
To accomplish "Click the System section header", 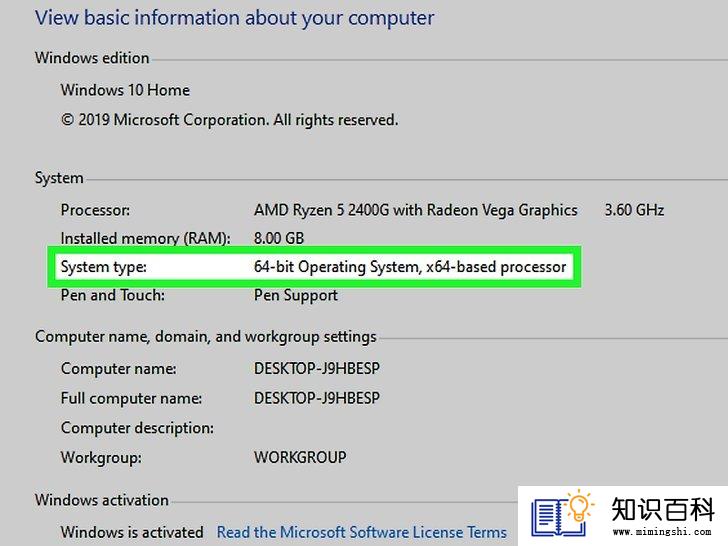I will 59,178.
